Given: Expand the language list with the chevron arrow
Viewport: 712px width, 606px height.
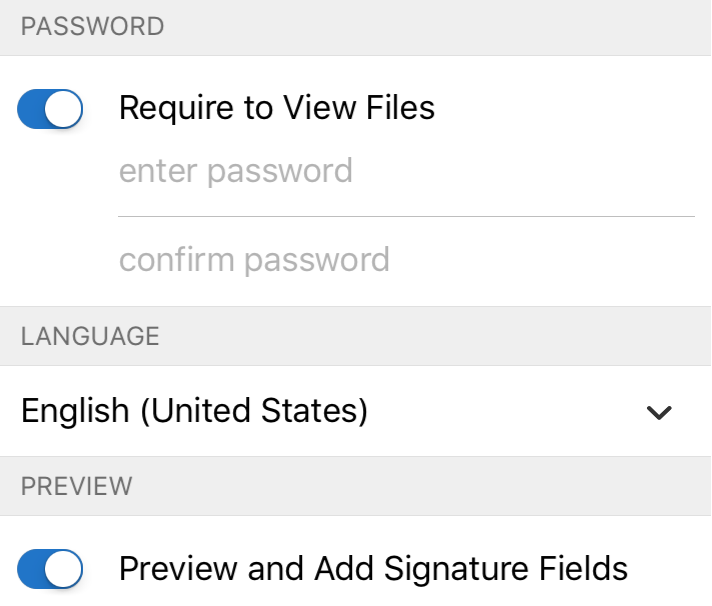Looking at the screenshot, I should [x=659, y=412].
